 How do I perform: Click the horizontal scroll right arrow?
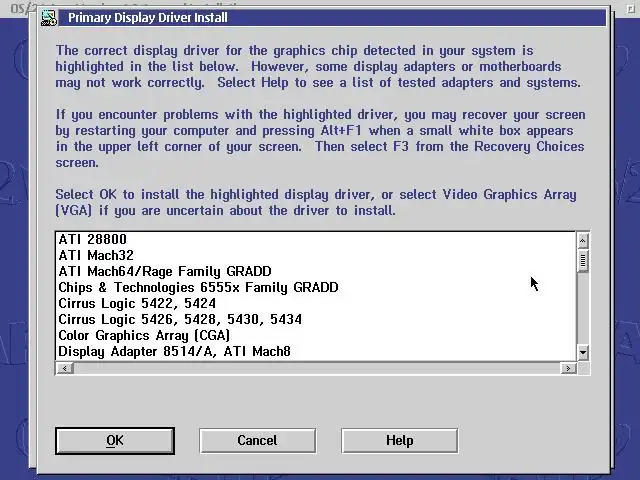pos(568,369)
